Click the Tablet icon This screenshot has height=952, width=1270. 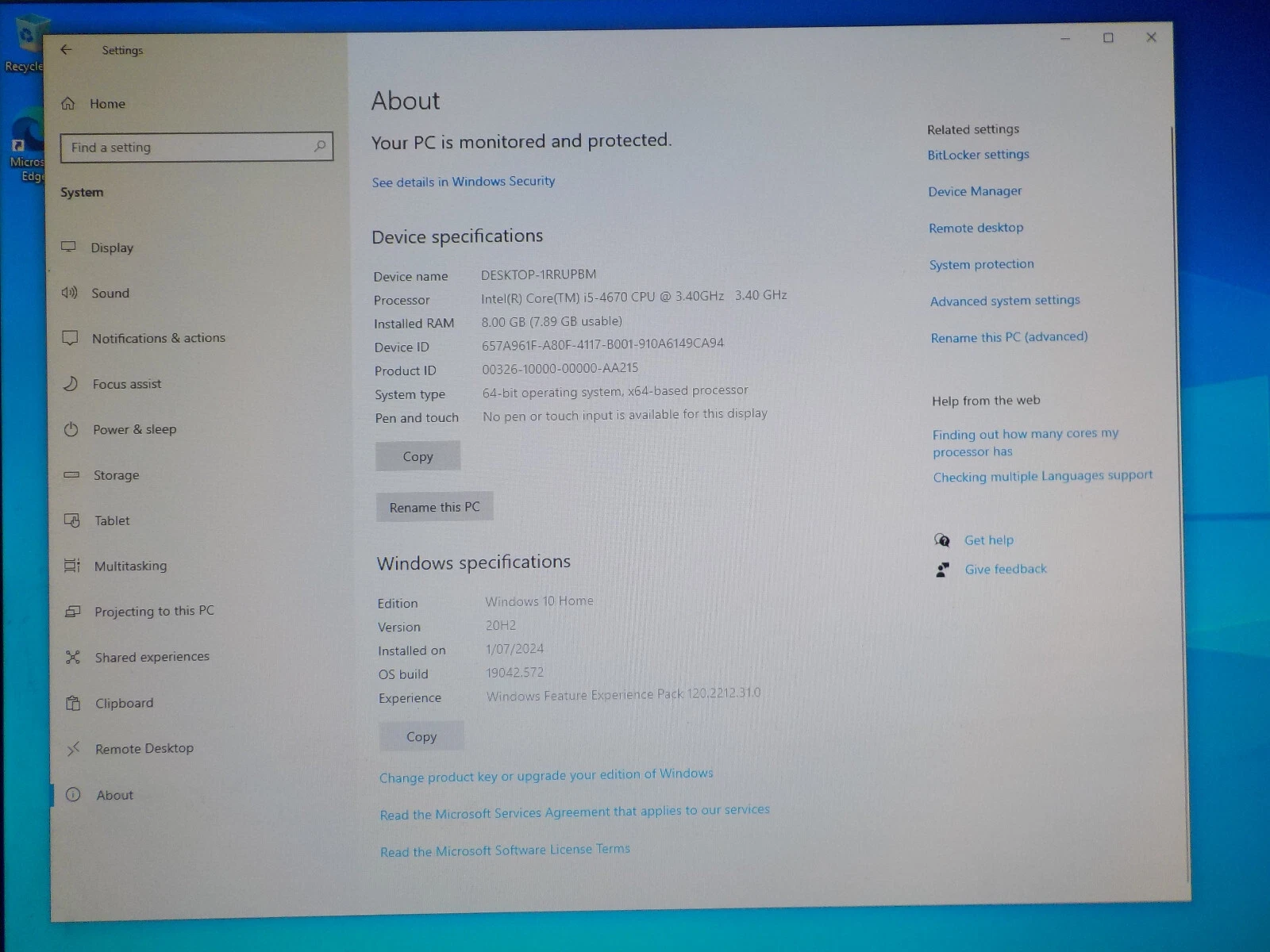72,520
